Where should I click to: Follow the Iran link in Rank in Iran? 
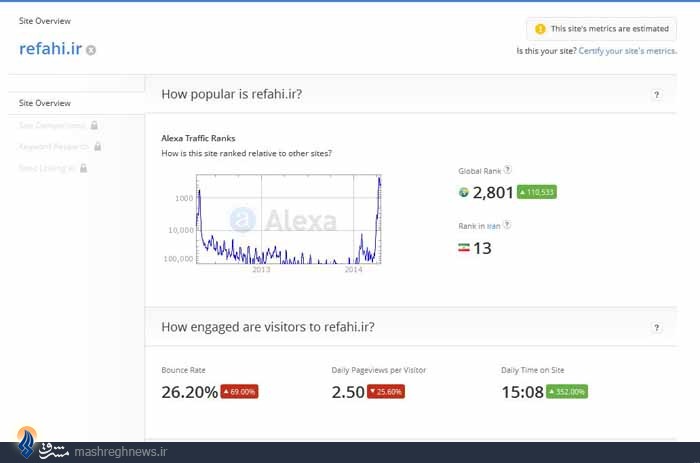click(x=493, y=226)
